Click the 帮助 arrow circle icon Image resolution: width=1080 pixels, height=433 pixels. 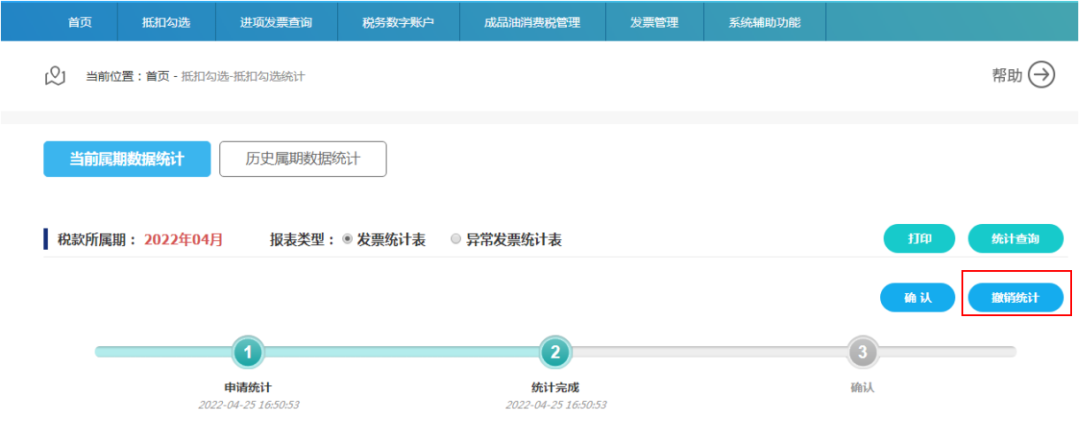1041,75
